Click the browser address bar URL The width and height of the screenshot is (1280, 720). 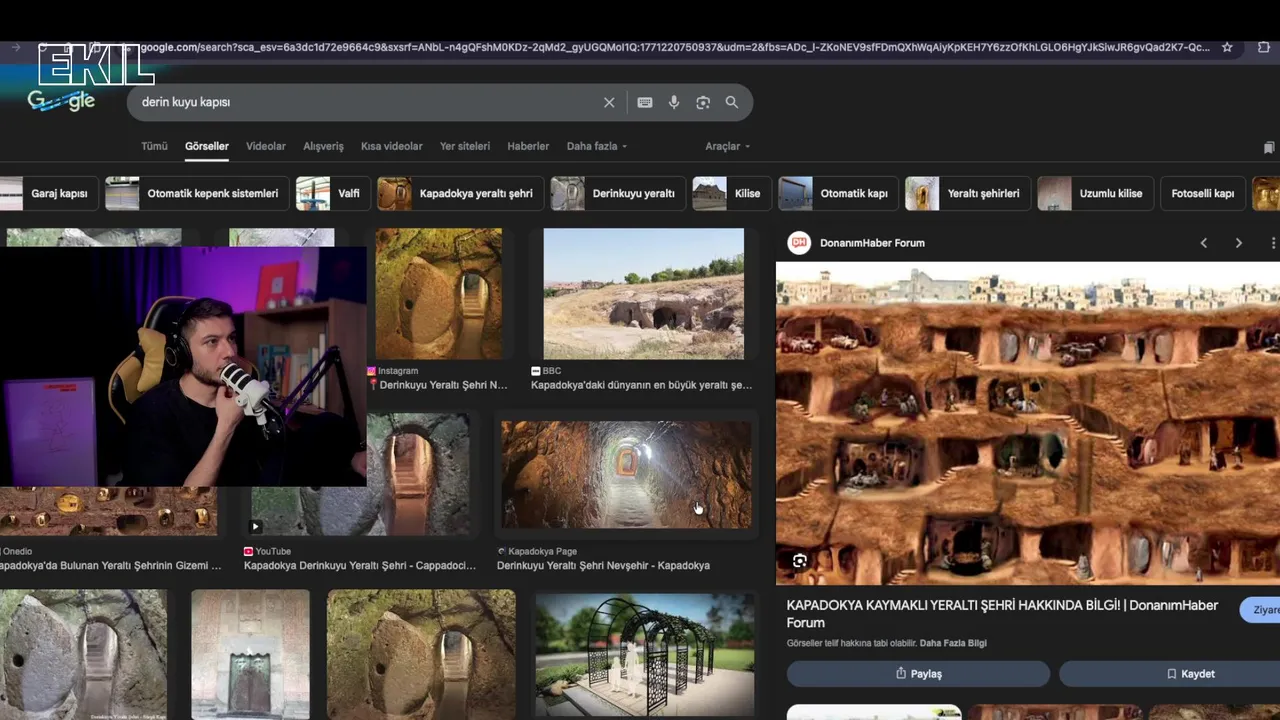[x=675, y=47]
